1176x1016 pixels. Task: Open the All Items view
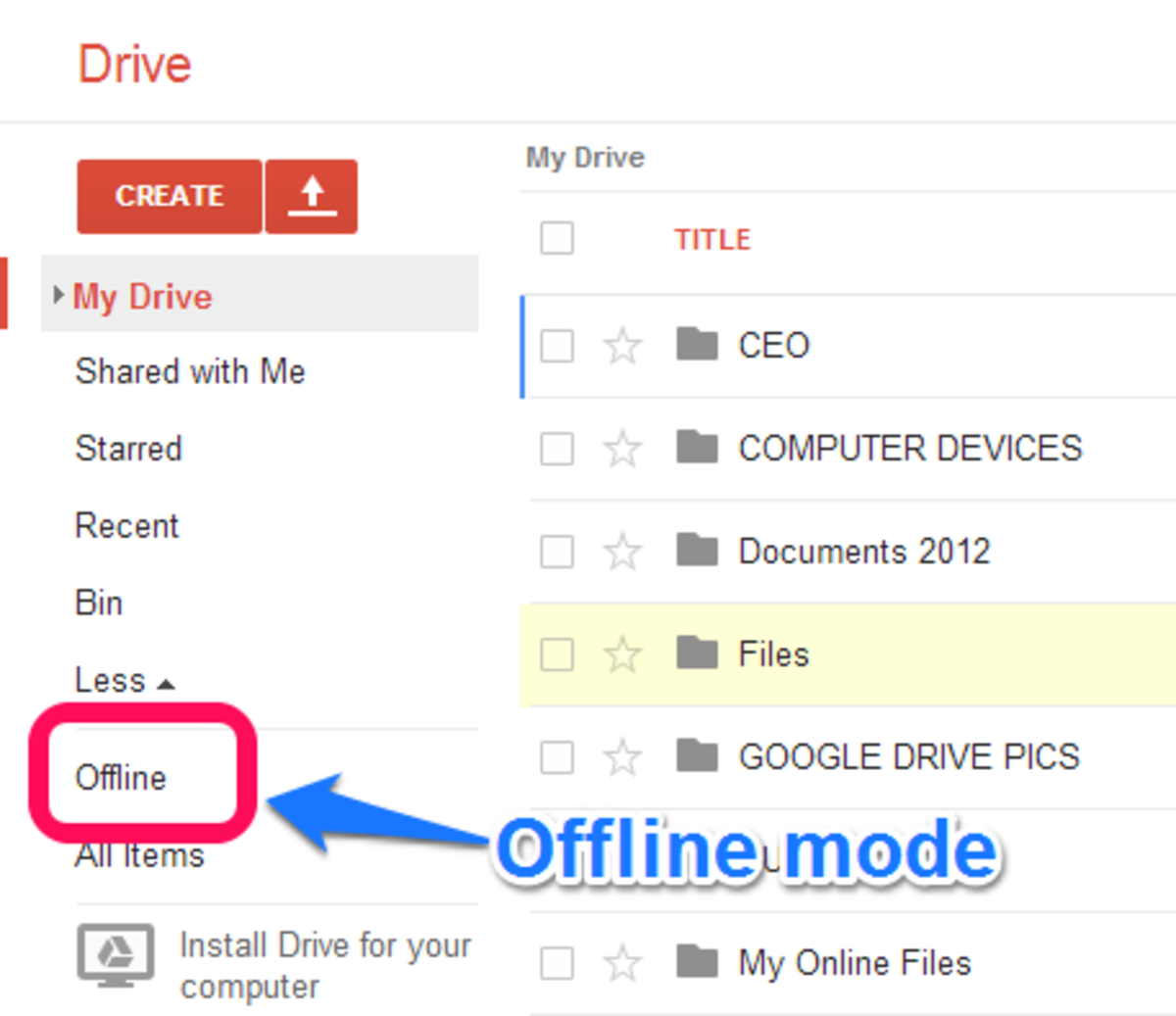coord(139,855)
